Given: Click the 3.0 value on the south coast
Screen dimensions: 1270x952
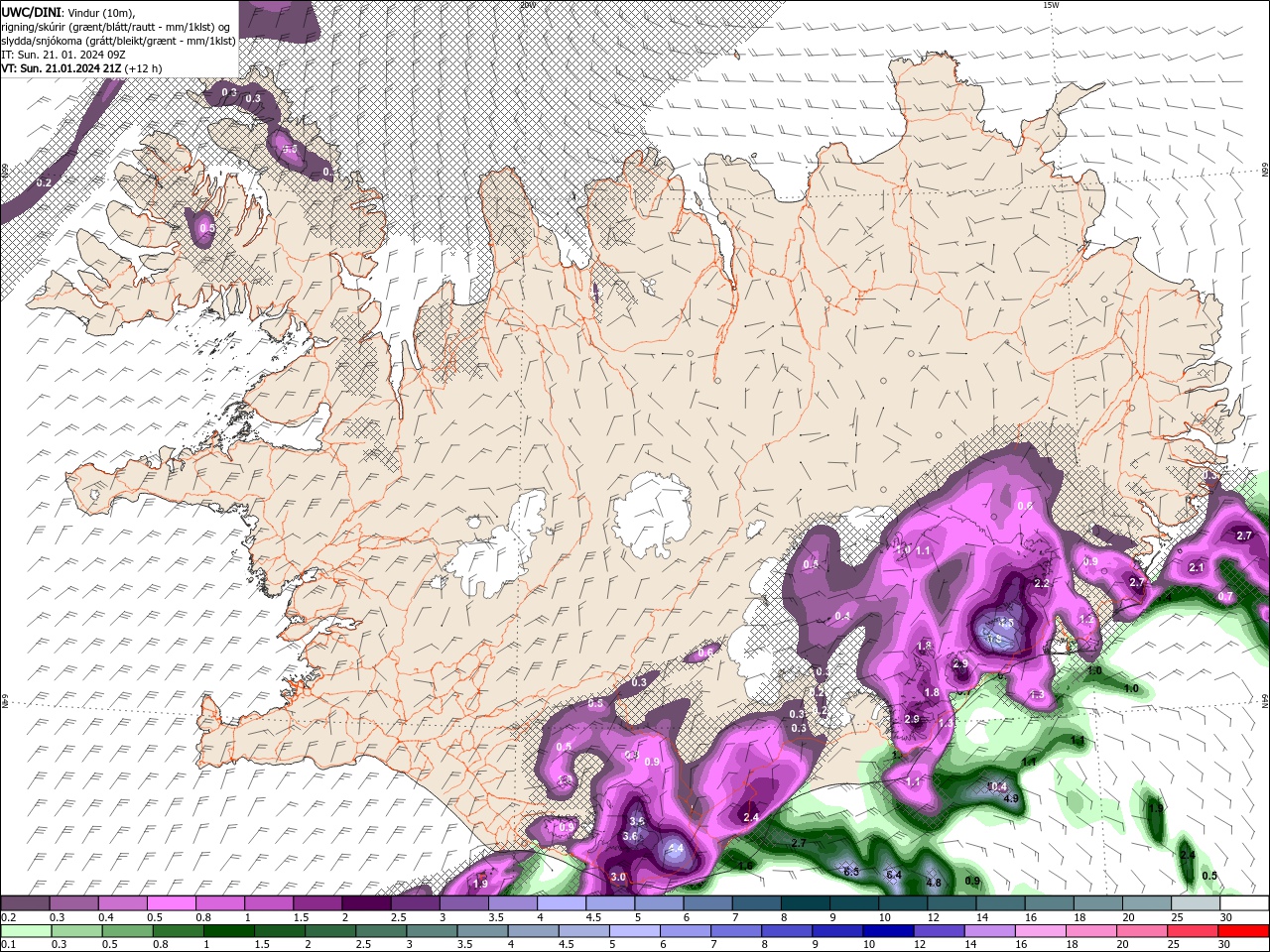Looking at the screenshot, I should coord(618,877).
